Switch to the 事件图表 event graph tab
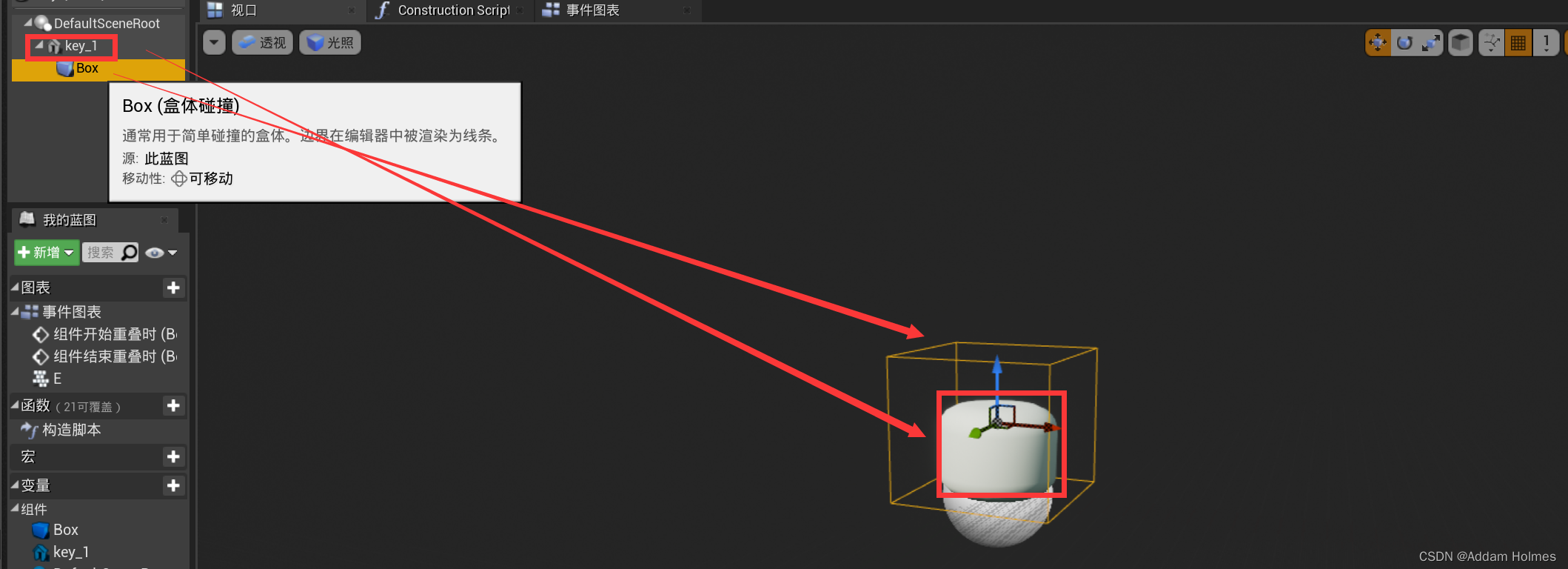Screen dimensions: 1568x569 [593, 10]
